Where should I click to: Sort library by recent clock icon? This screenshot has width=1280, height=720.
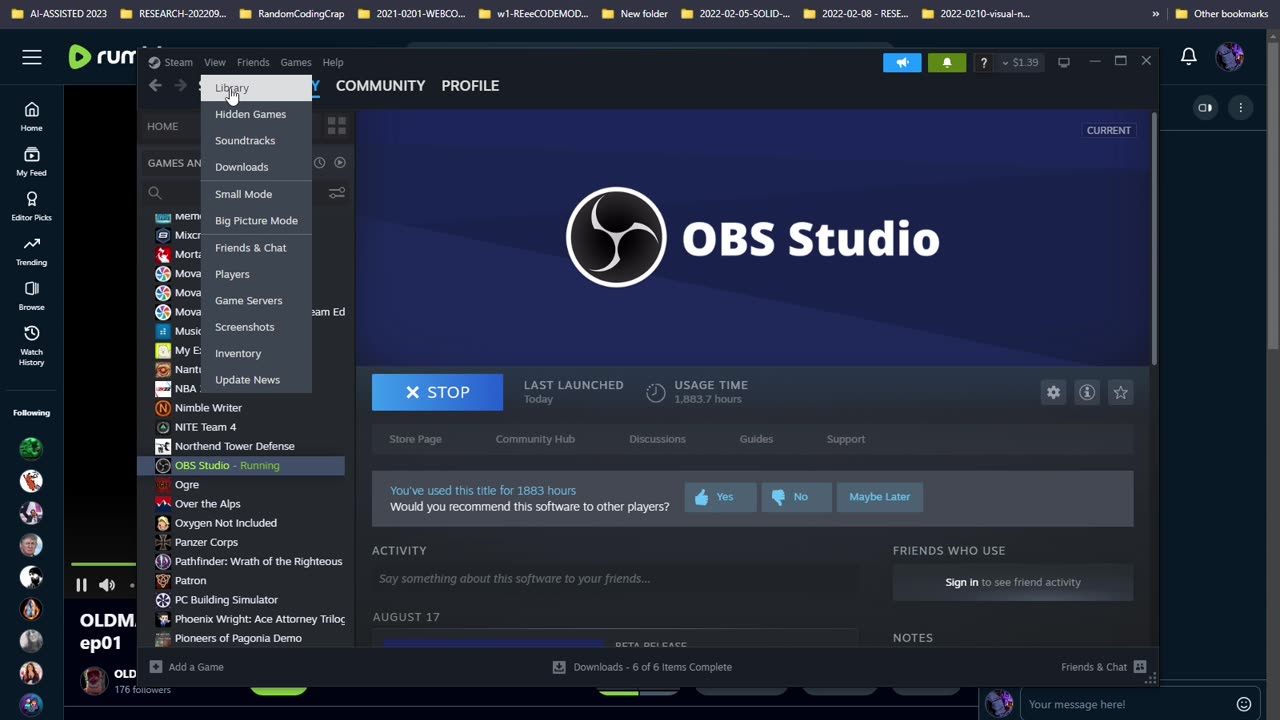point(319,162)
